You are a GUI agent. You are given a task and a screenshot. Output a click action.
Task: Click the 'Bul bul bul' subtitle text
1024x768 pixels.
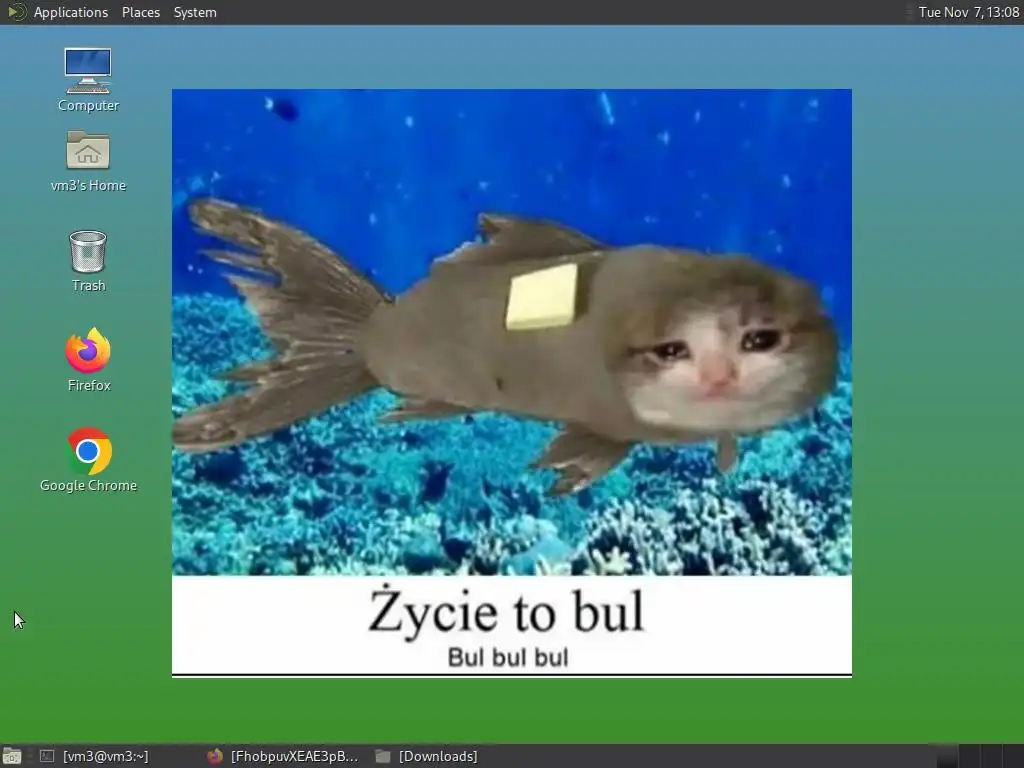pos(508,657)
